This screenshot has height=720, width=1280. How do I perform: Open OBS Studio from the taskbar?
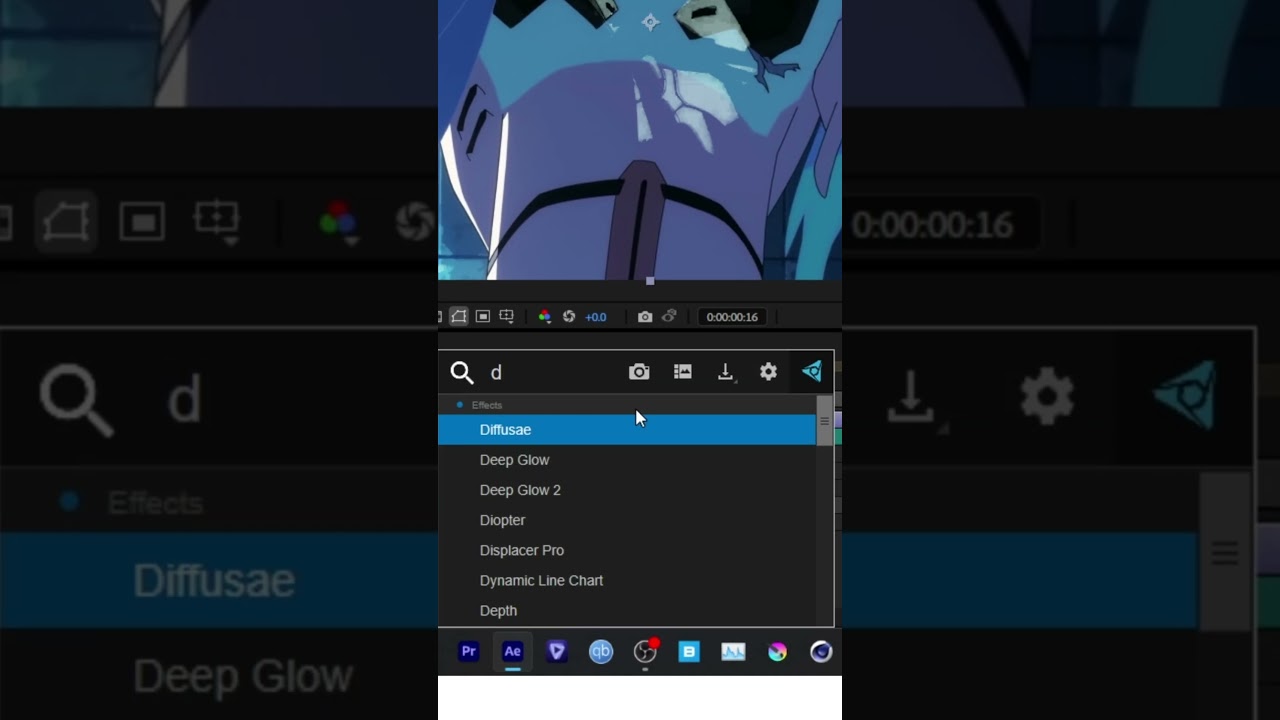pyautogui.click(x=645, y=652)
